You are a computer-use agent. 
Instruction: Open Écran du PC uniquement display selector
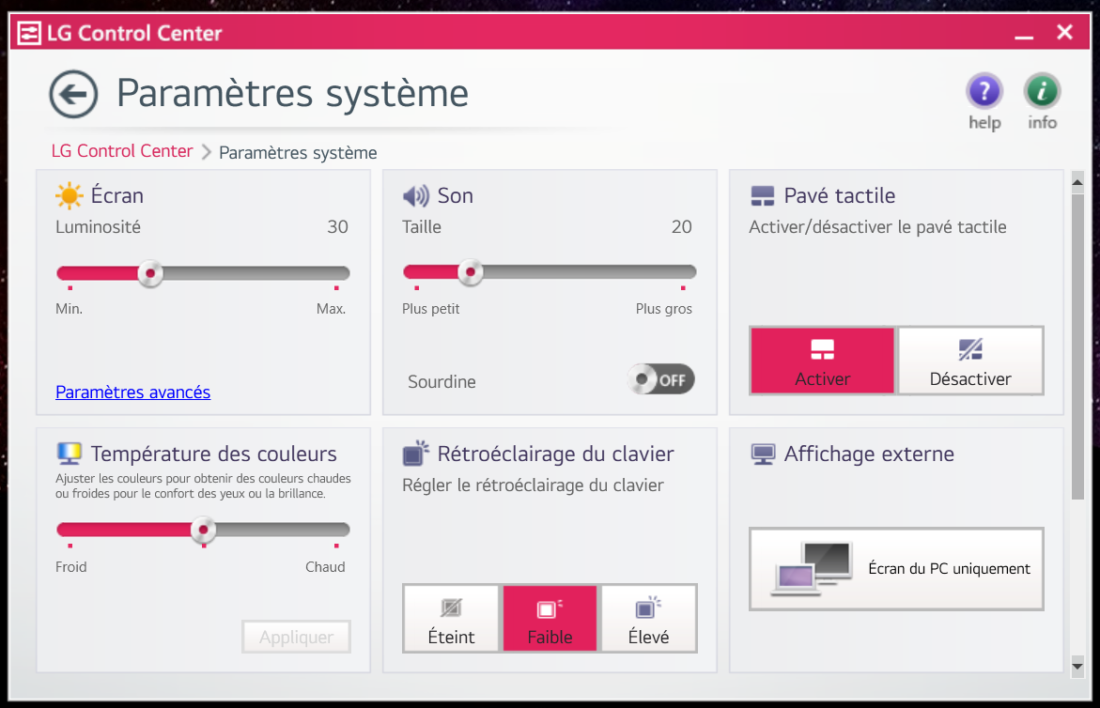896,569
